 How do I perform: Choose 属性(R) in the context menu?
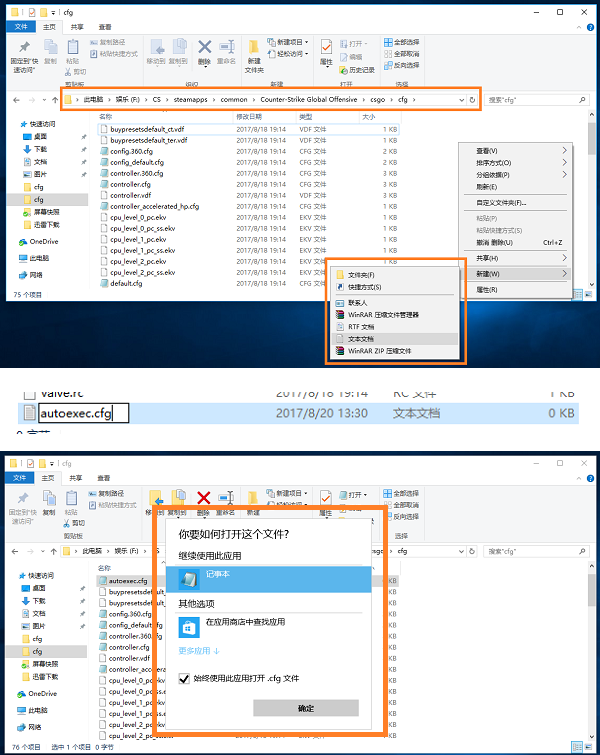[515, 289]
